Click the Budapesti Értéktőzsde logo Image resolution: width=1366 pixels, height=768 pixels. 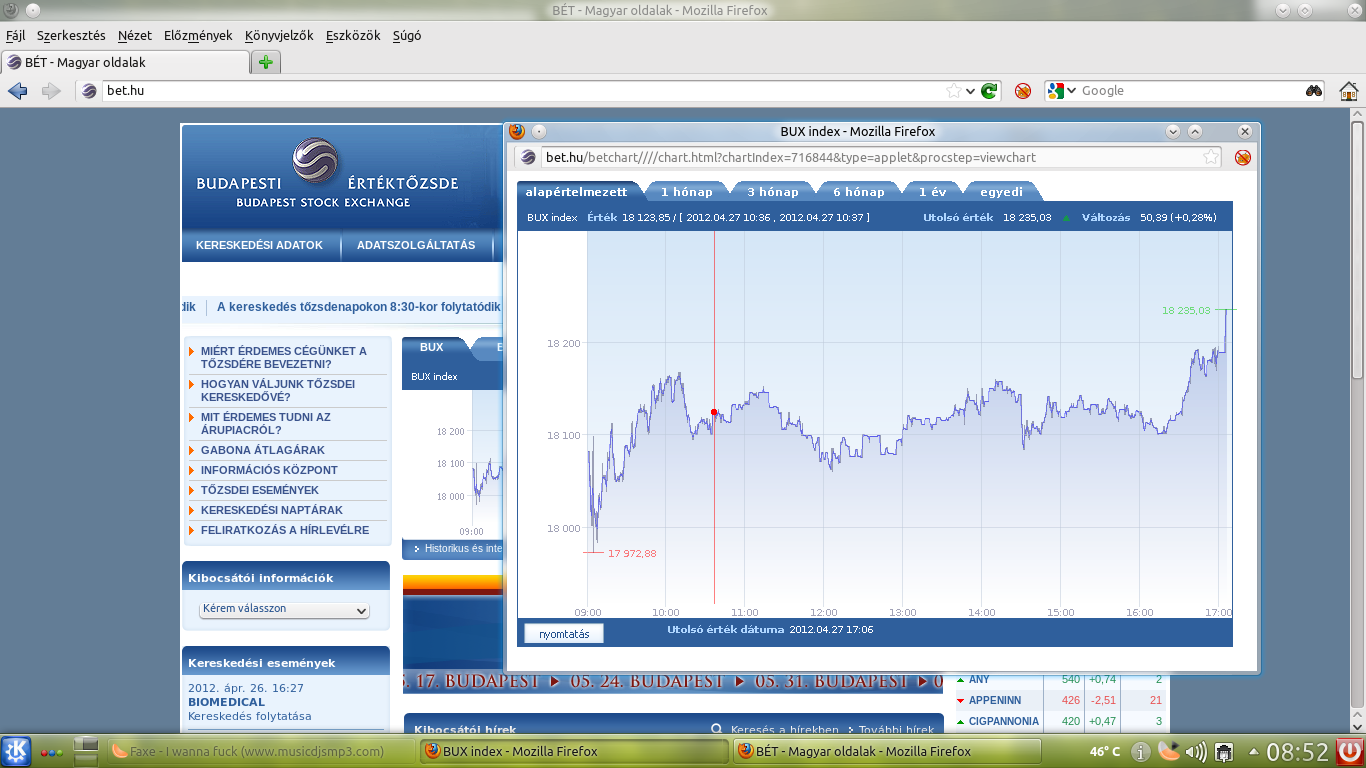[327, 172]
